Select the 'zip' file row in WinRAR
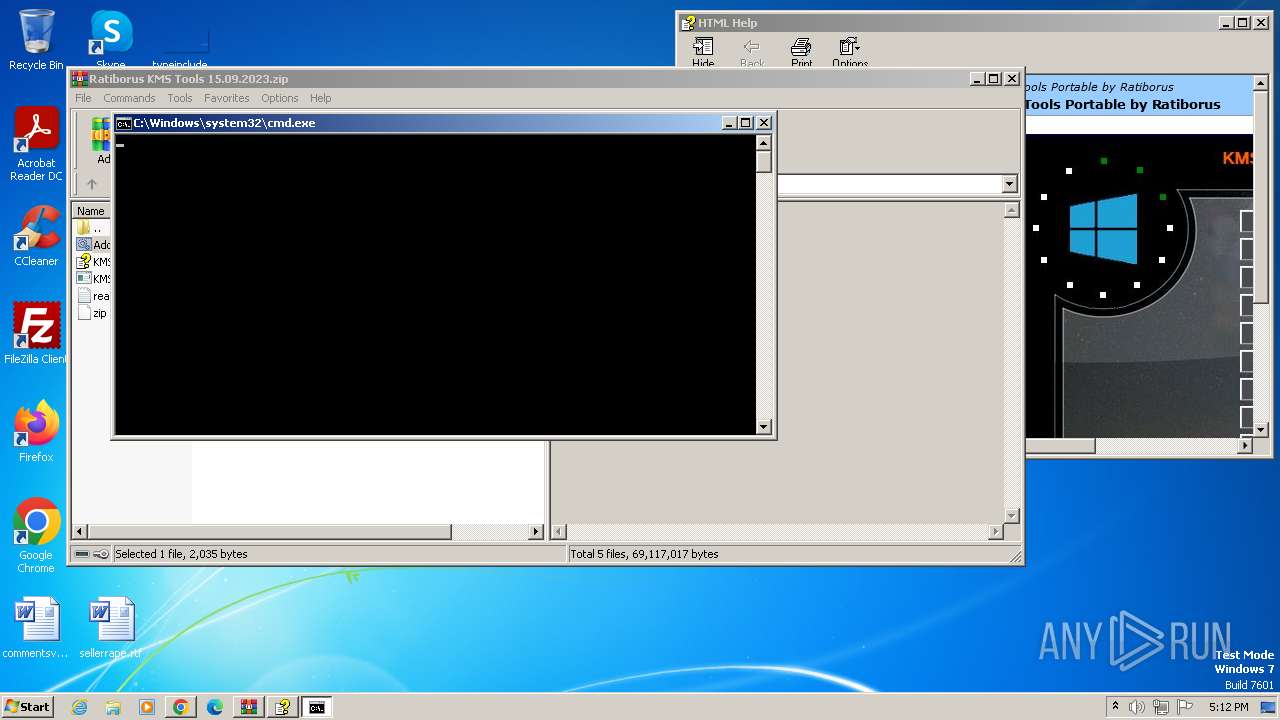This screenshot has height=720, width=1280. 92,313
